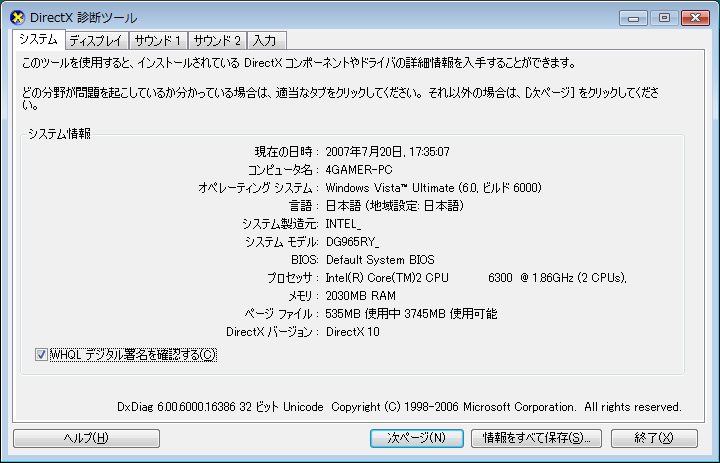
Task: Click the Windows Vista Ultimate OS value
Action: tap(433, 188)
